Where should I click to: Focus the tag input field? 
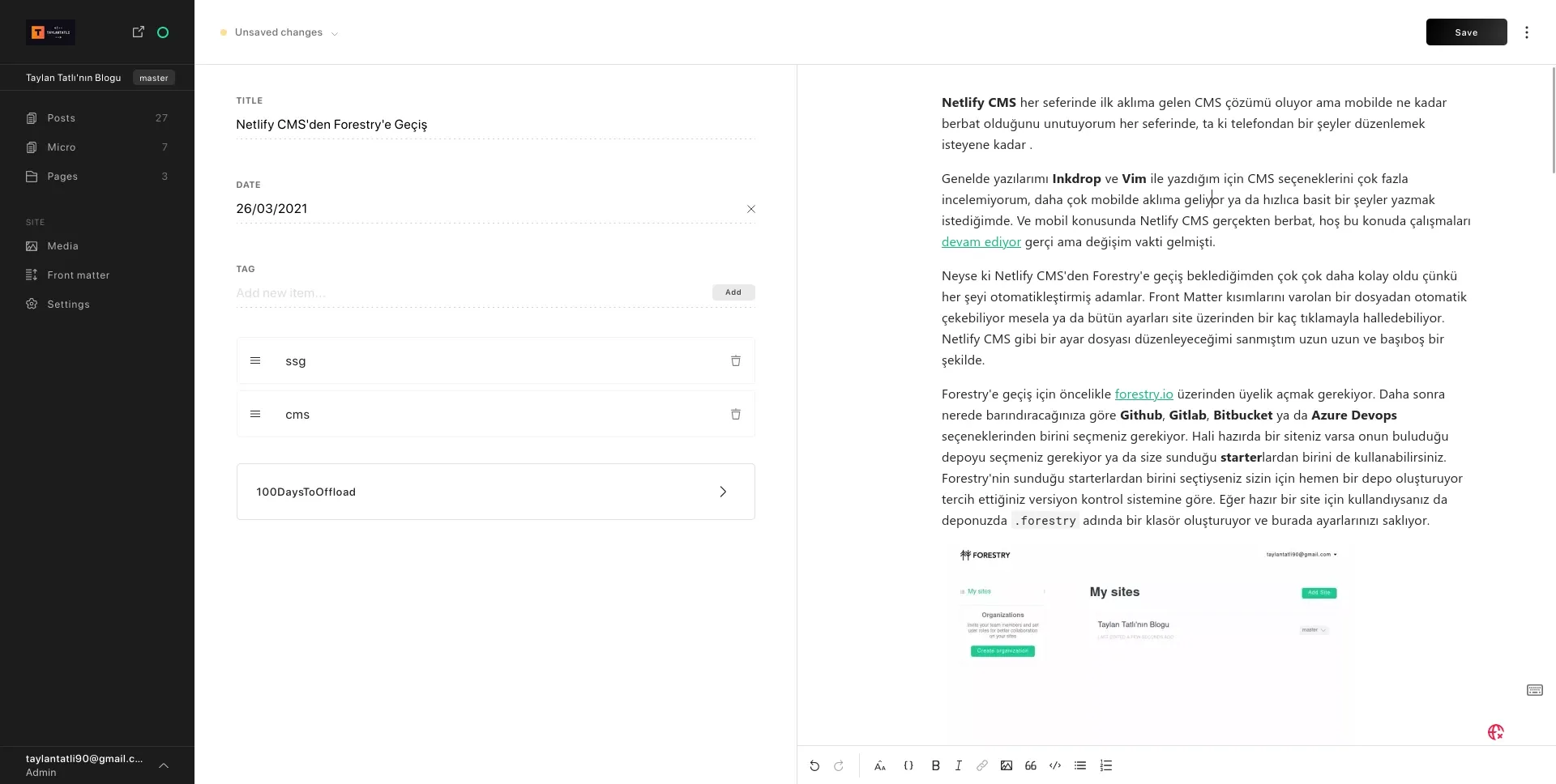(470, 293)
